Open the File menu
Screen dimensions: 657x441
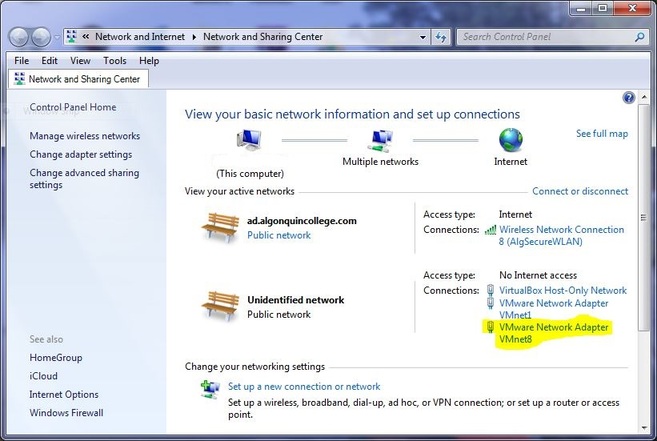click(x=21, y=61)
